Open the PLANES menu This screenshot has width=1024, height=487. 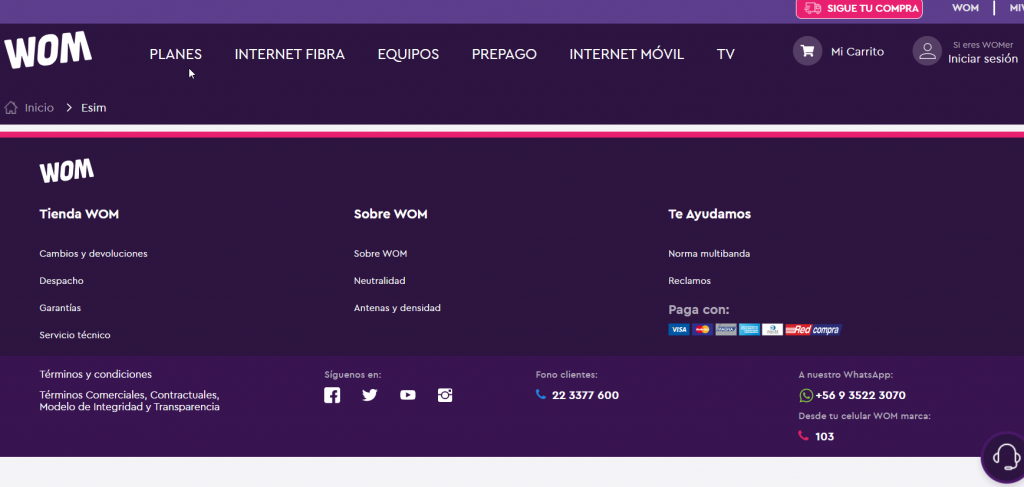(175, 54)
